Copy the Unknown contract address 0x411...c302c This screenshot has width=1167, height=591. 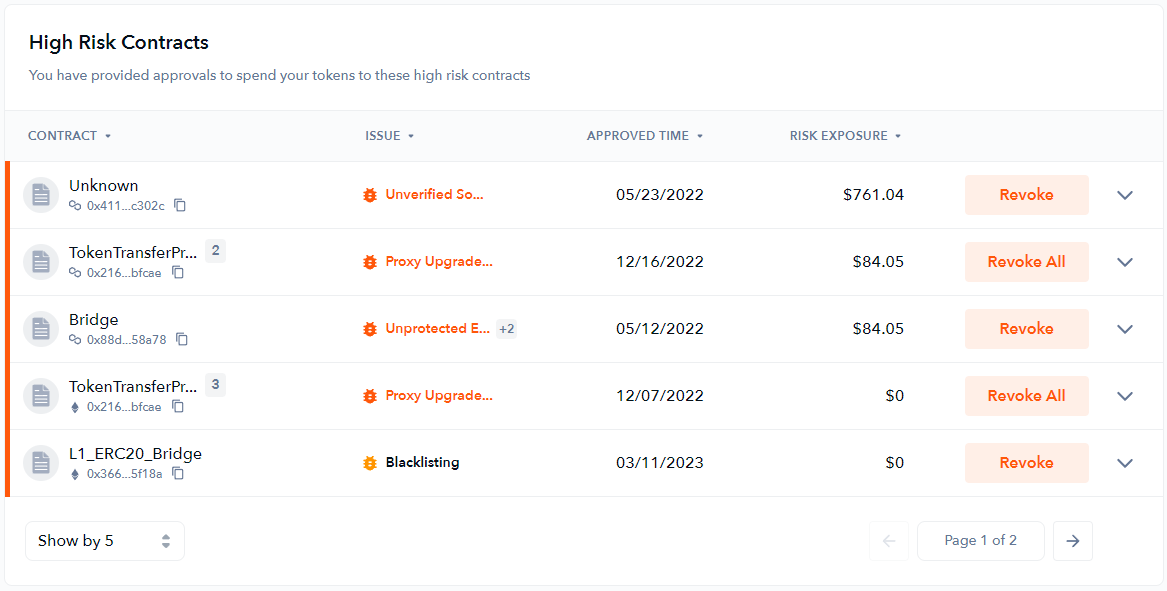tap(180, 205)
